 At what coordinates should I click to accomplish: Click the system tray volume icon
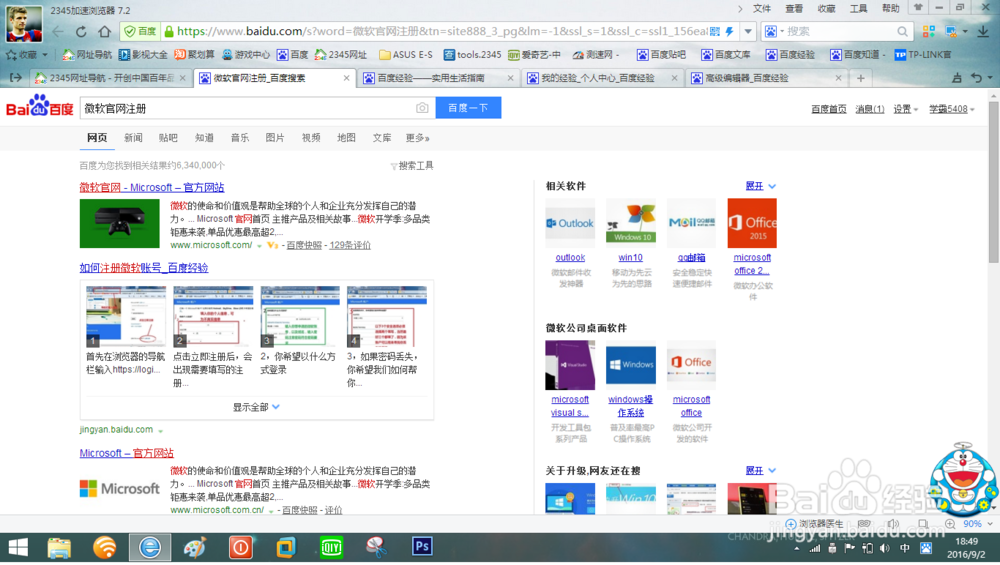point(885,548)
